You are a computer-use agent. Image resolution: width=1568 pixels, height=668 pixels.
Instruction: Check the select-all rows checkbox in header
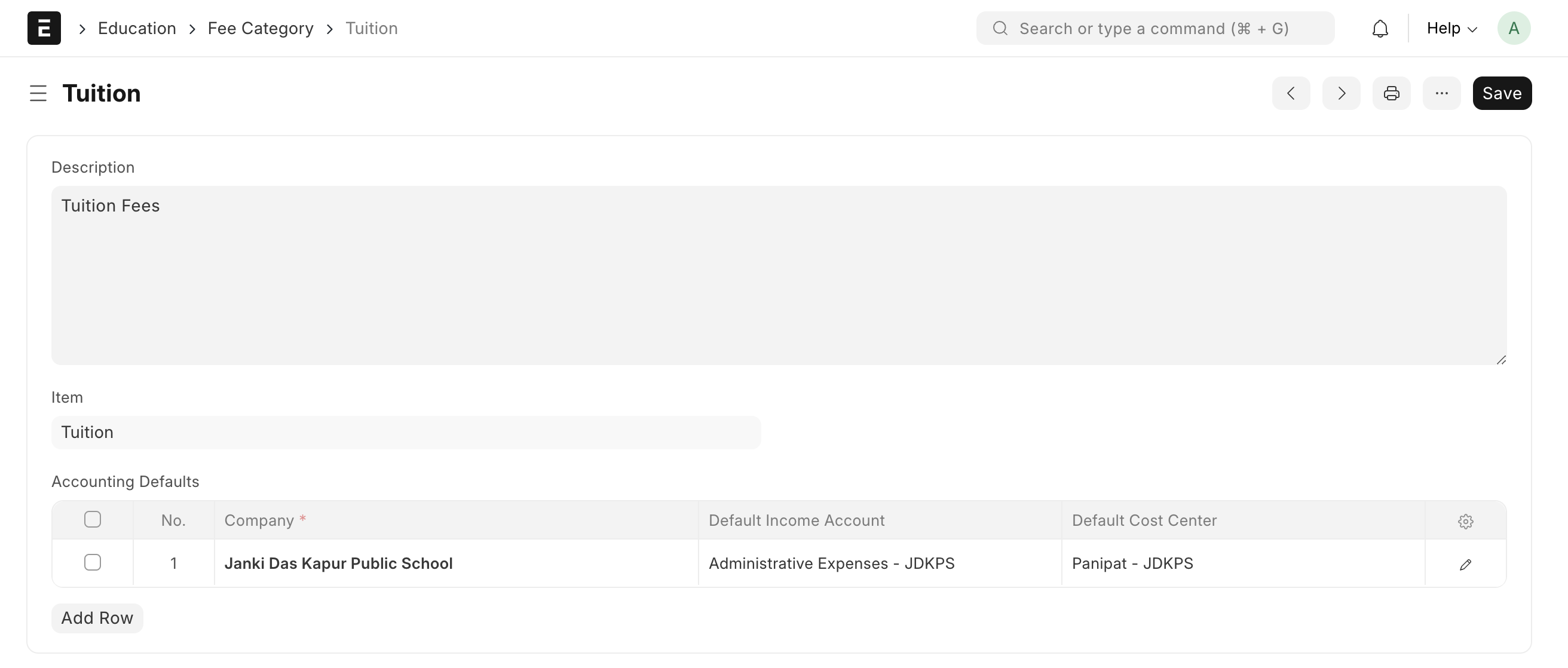[x=93, y=520]
